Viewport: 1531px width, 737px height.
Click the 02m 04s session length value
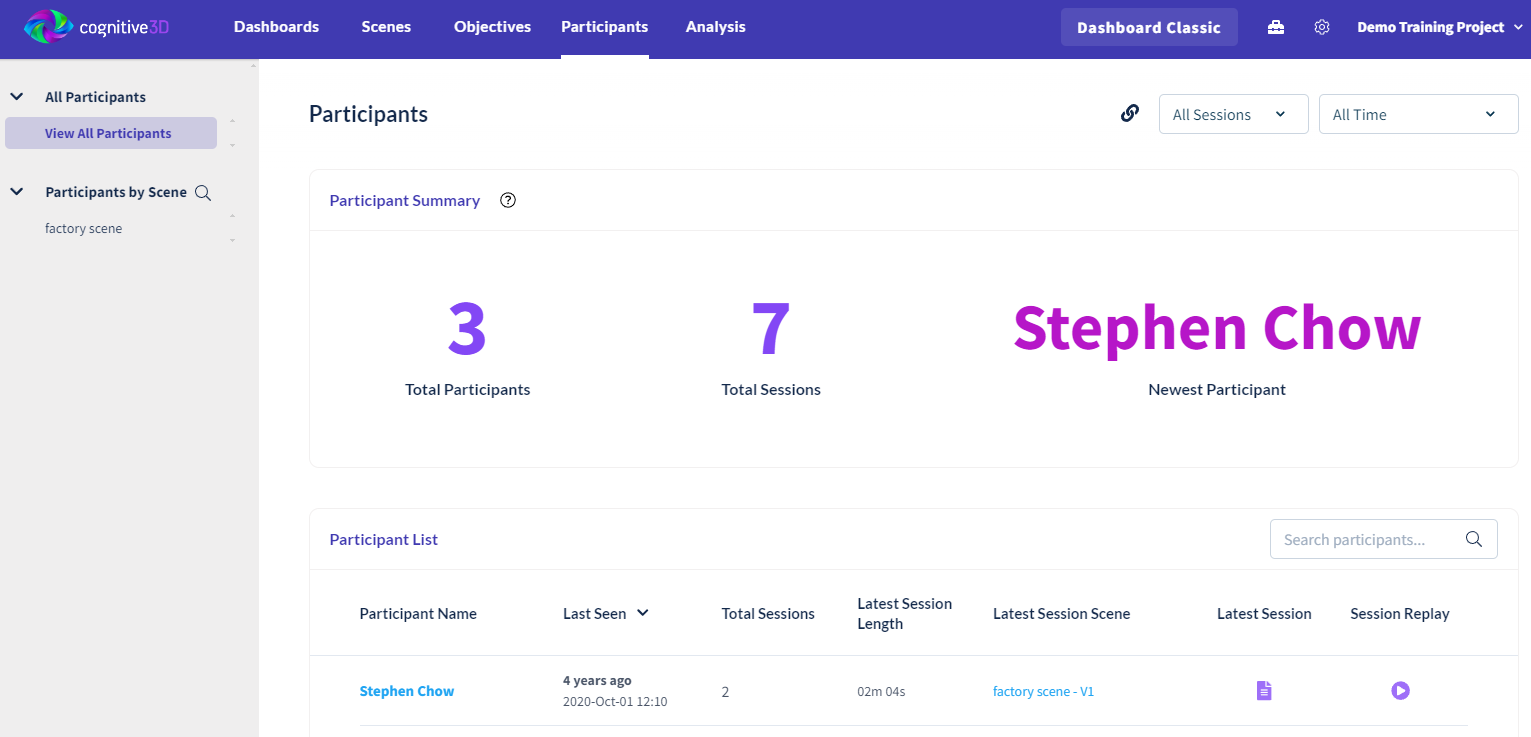tap(881, 691)
